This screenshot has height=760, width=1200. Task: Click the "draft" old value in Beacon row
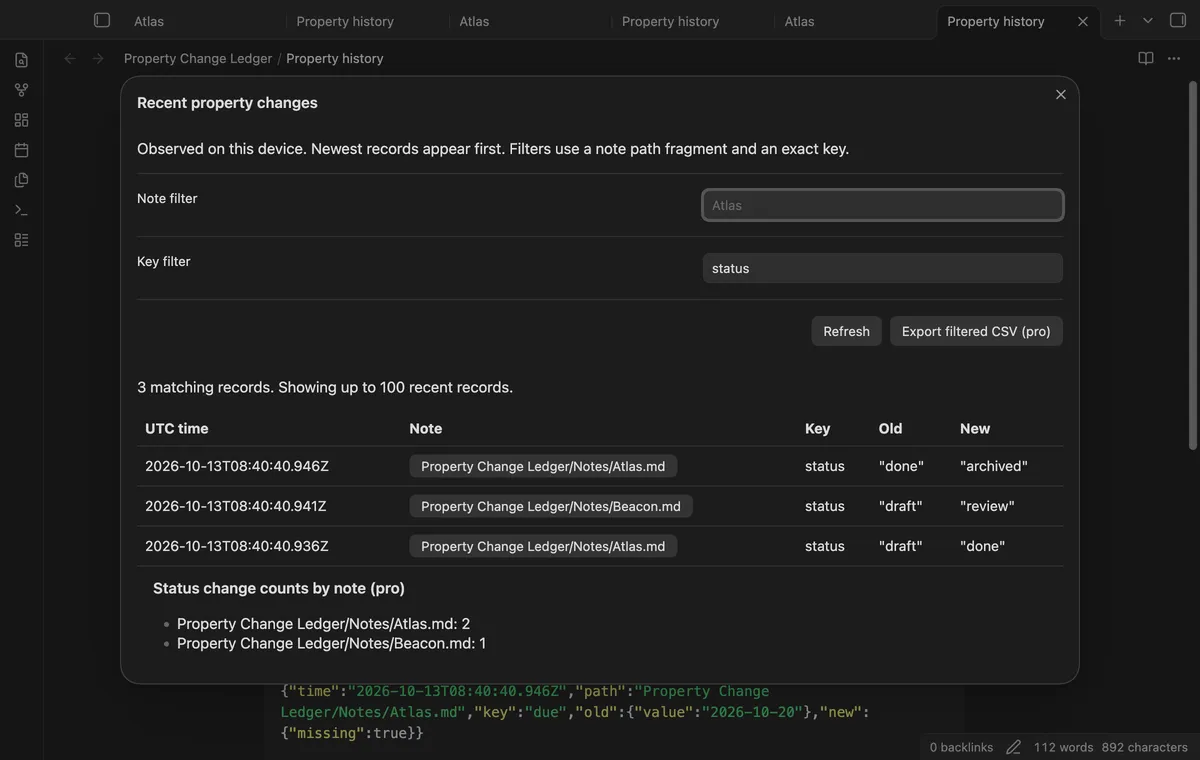click(x=901, y=506)
